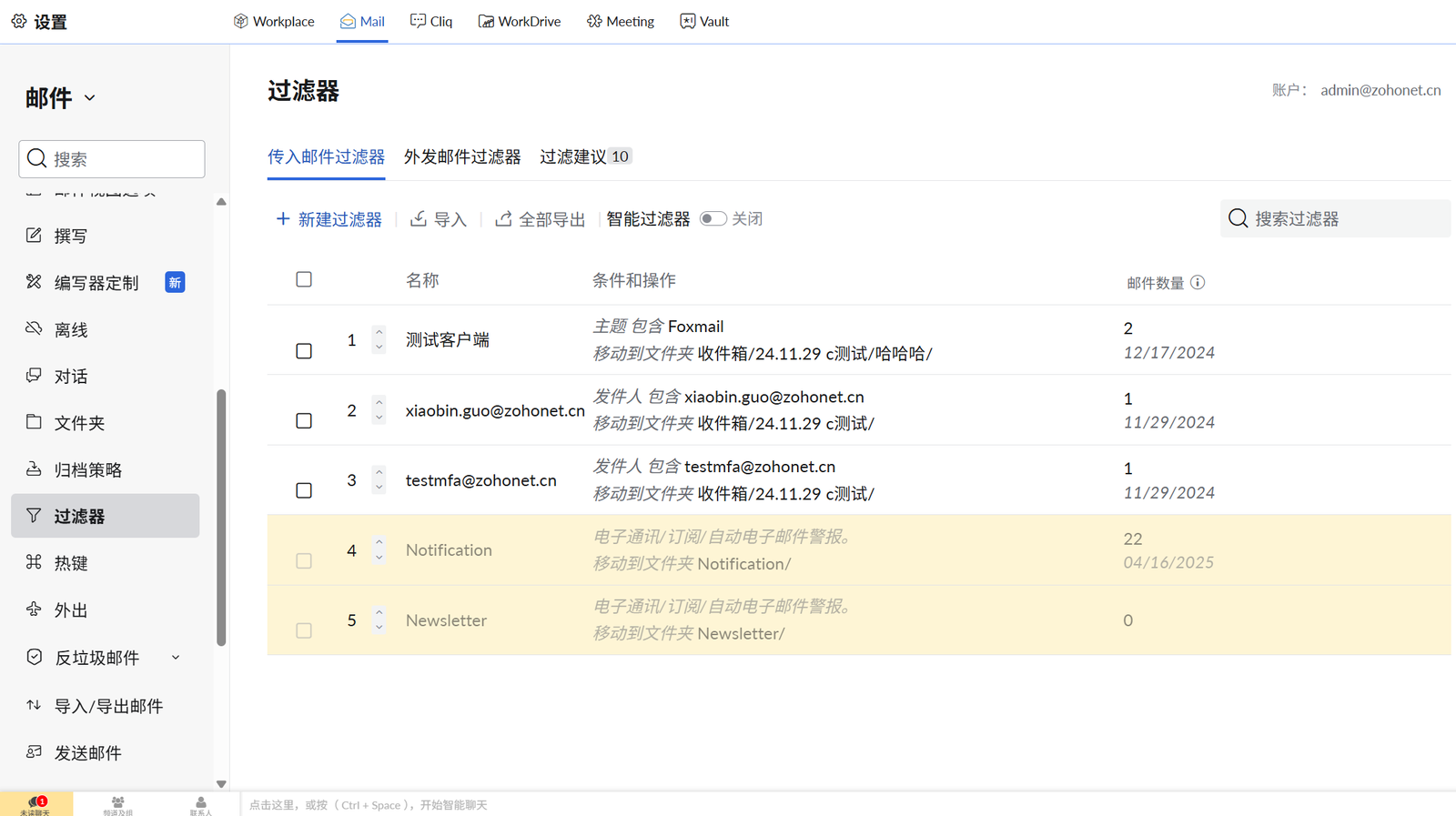The image size is (1456, 816).
Task: Select 传入邮件过滤器 tab
Action: [326, 156]
